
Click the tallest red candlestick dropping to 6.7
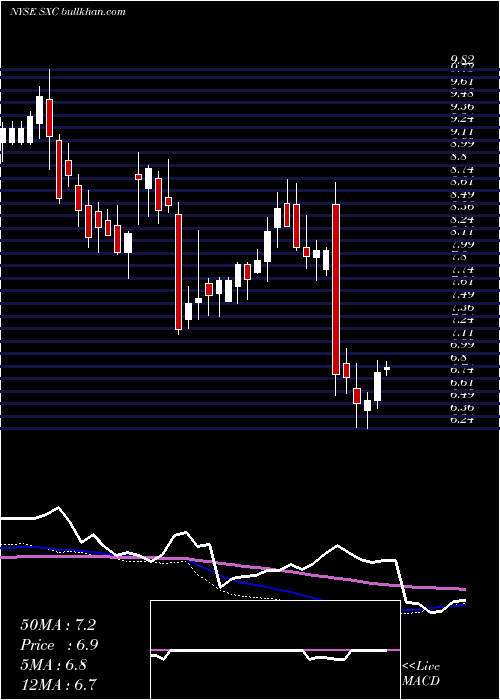336,289
